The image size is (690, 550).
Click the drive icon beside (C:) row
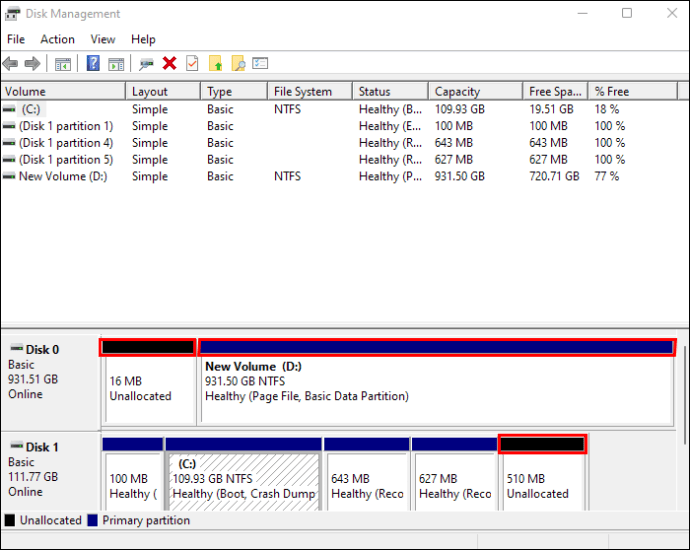click(9, 109)
